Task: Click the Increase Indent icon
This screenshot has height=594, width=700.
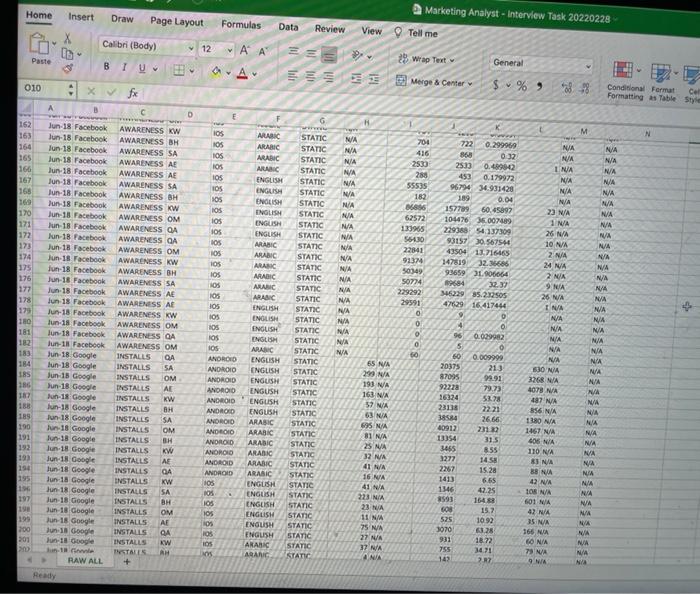Action: [374, 79]
